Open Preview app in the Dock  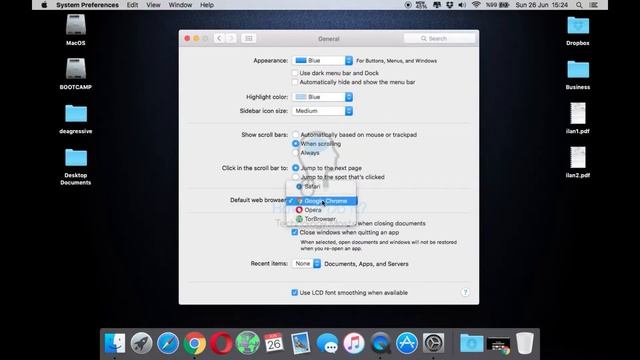(300, 343)
